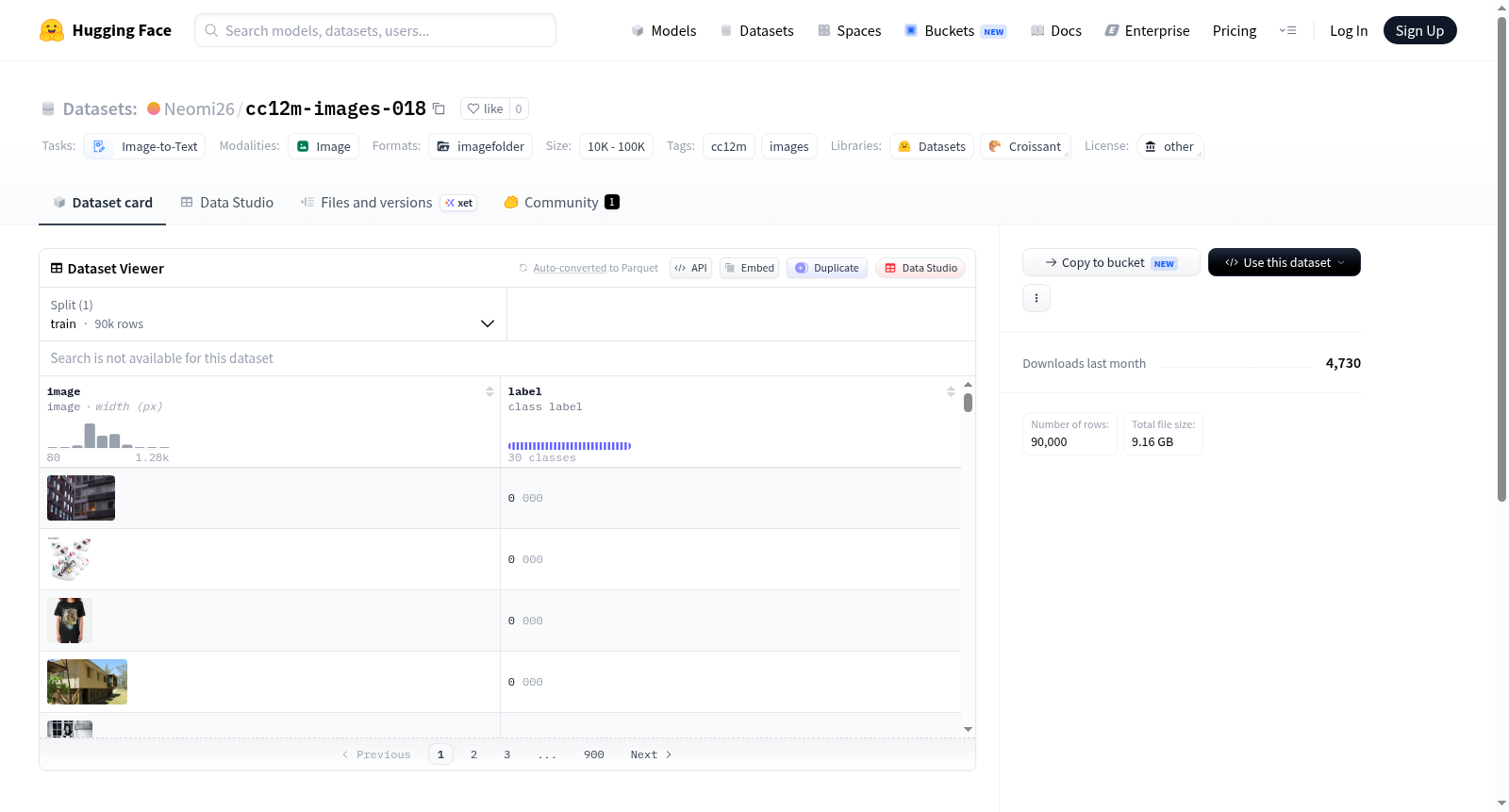This screenshot has width=1509, height=812.
Task: Click the Next page button
Action: (x=651, y=754)
